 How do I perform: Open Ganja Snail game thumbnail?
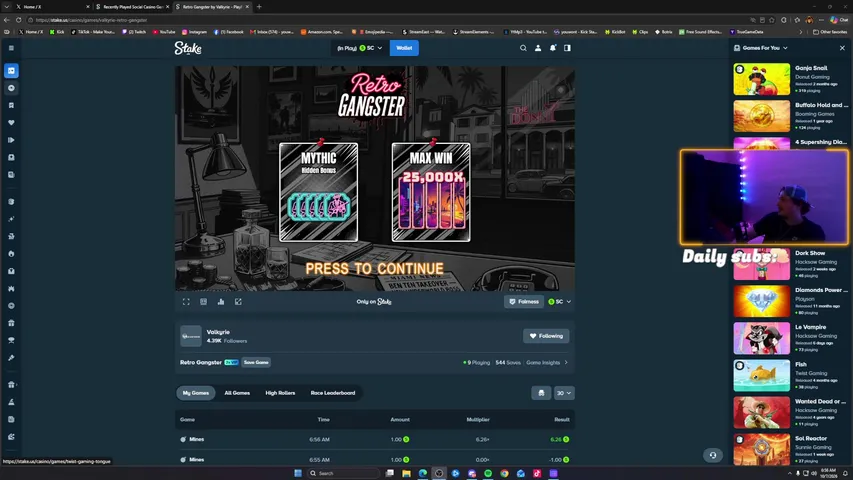pyautogui.click(x=762, y=79)
